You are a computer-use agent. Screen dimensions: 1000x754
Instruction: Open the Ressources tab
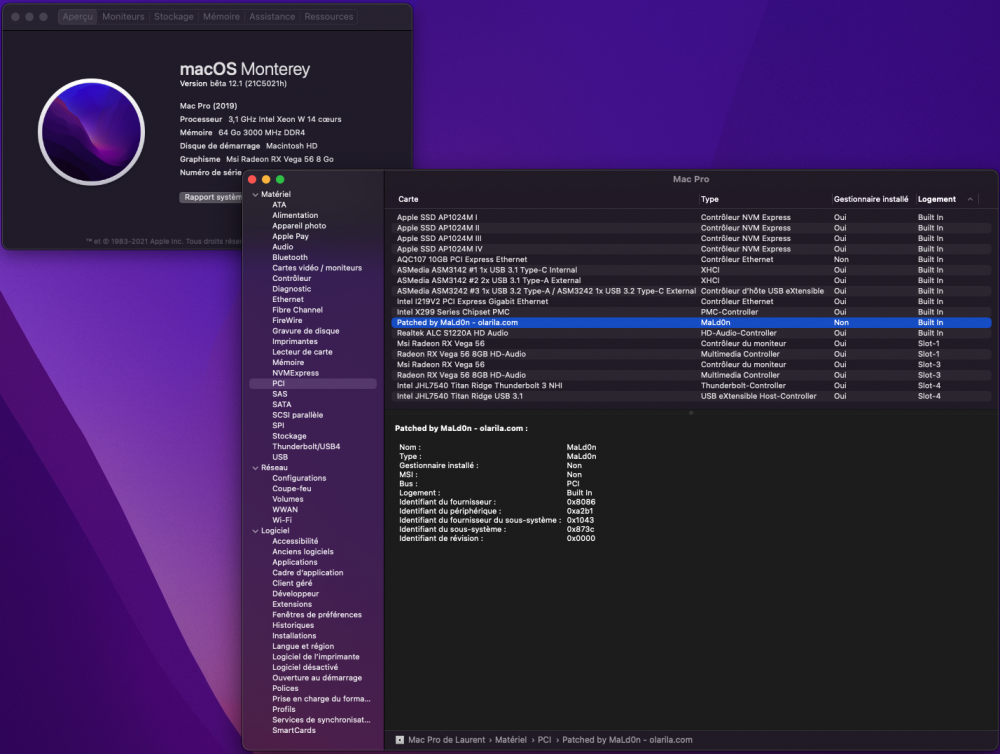[x=328, y=17]
